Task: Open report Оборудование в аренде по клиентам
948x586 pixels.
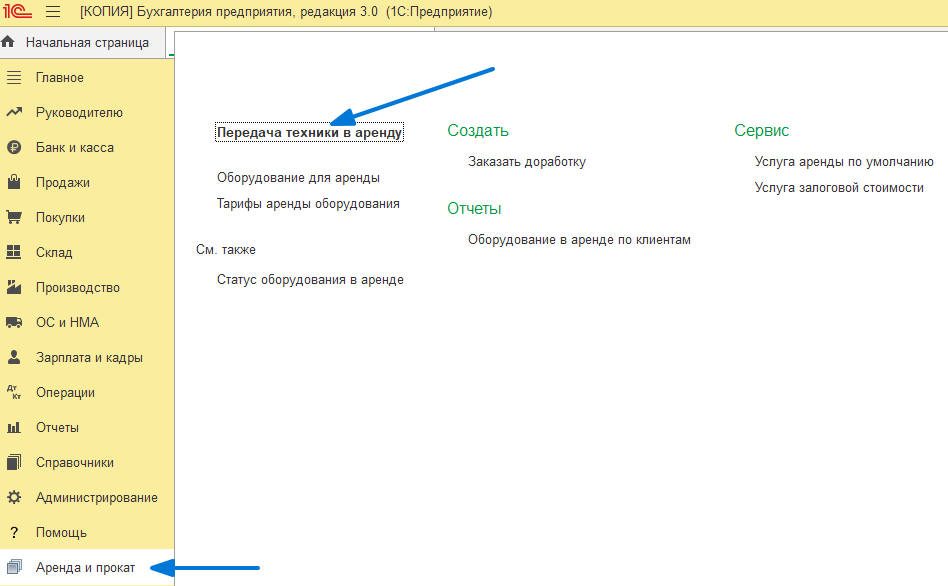Action: coord(579,240)
